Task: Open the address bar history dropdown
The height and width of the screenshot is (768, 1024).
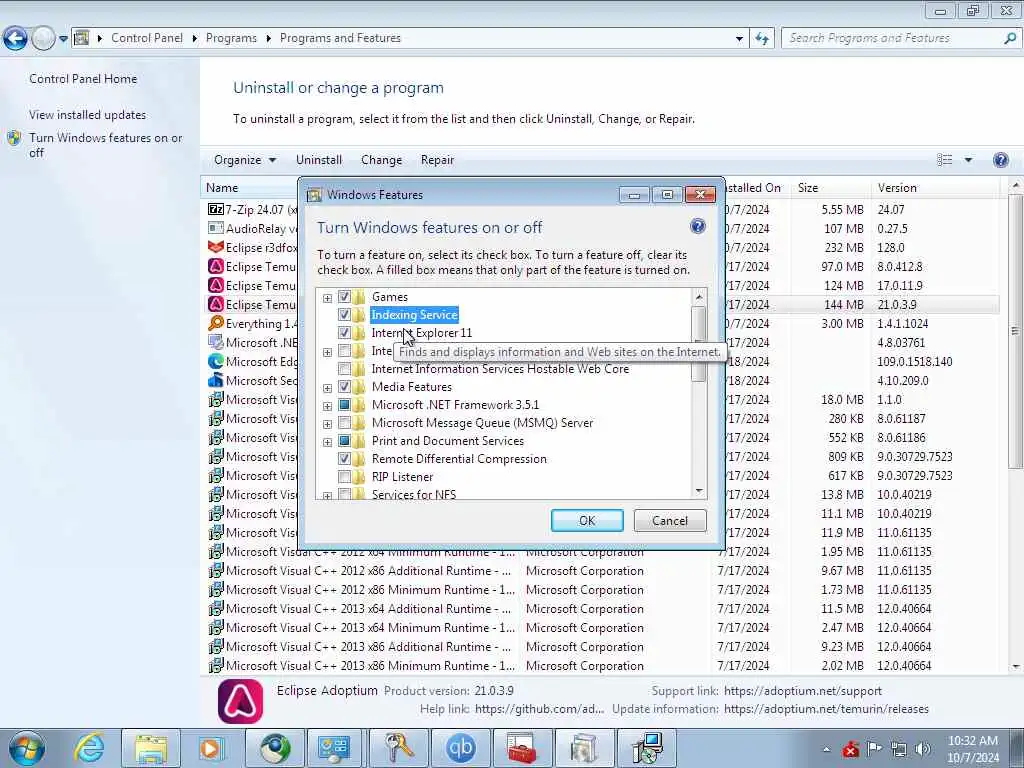Action: tap(739, 39)
